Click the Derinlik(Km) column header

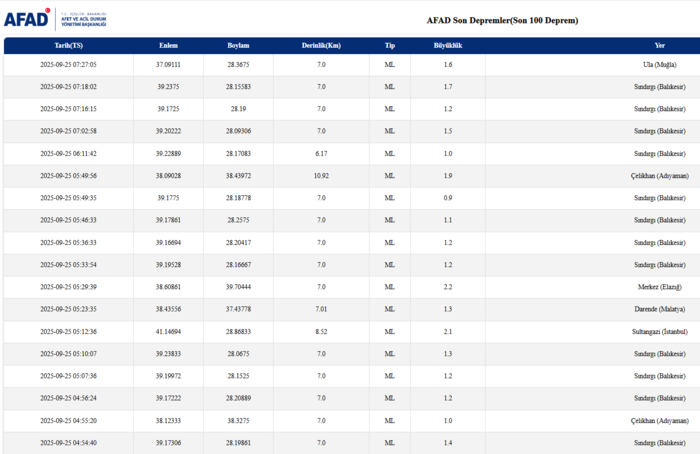coord(321,46)
